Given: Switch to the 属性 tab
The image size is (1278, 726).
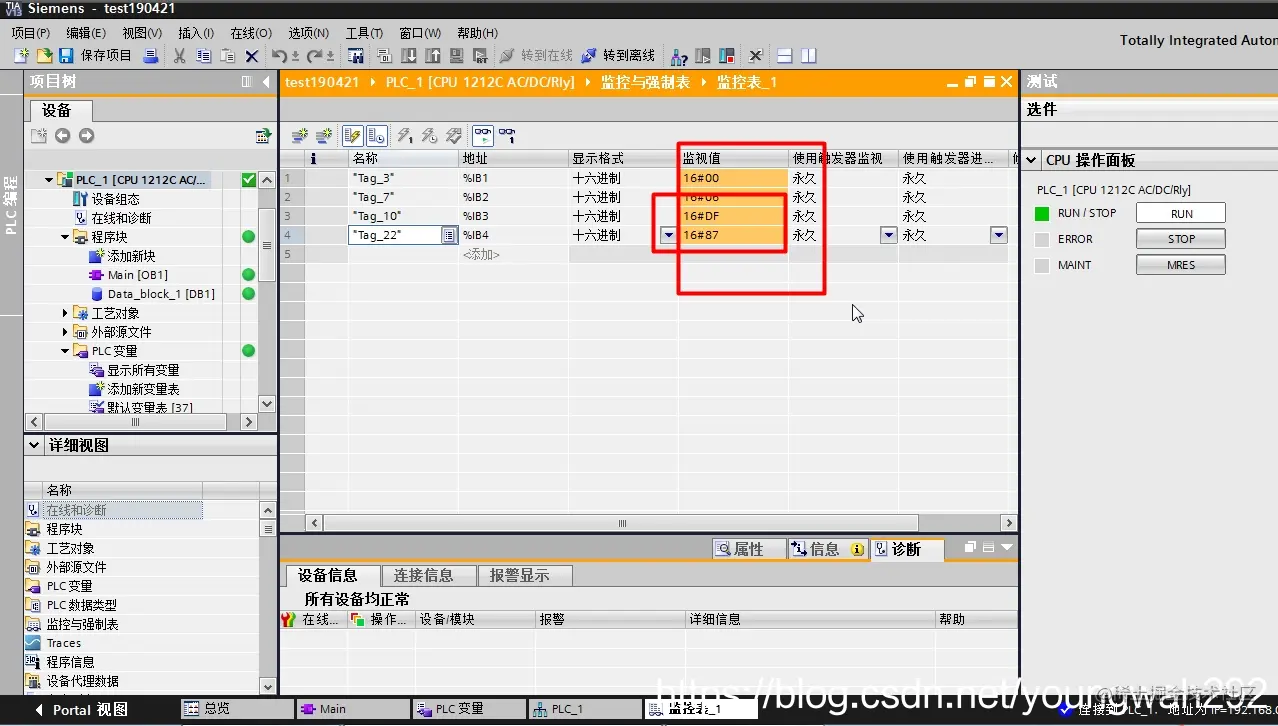Looking at the screenshot, I should [748, 549].
